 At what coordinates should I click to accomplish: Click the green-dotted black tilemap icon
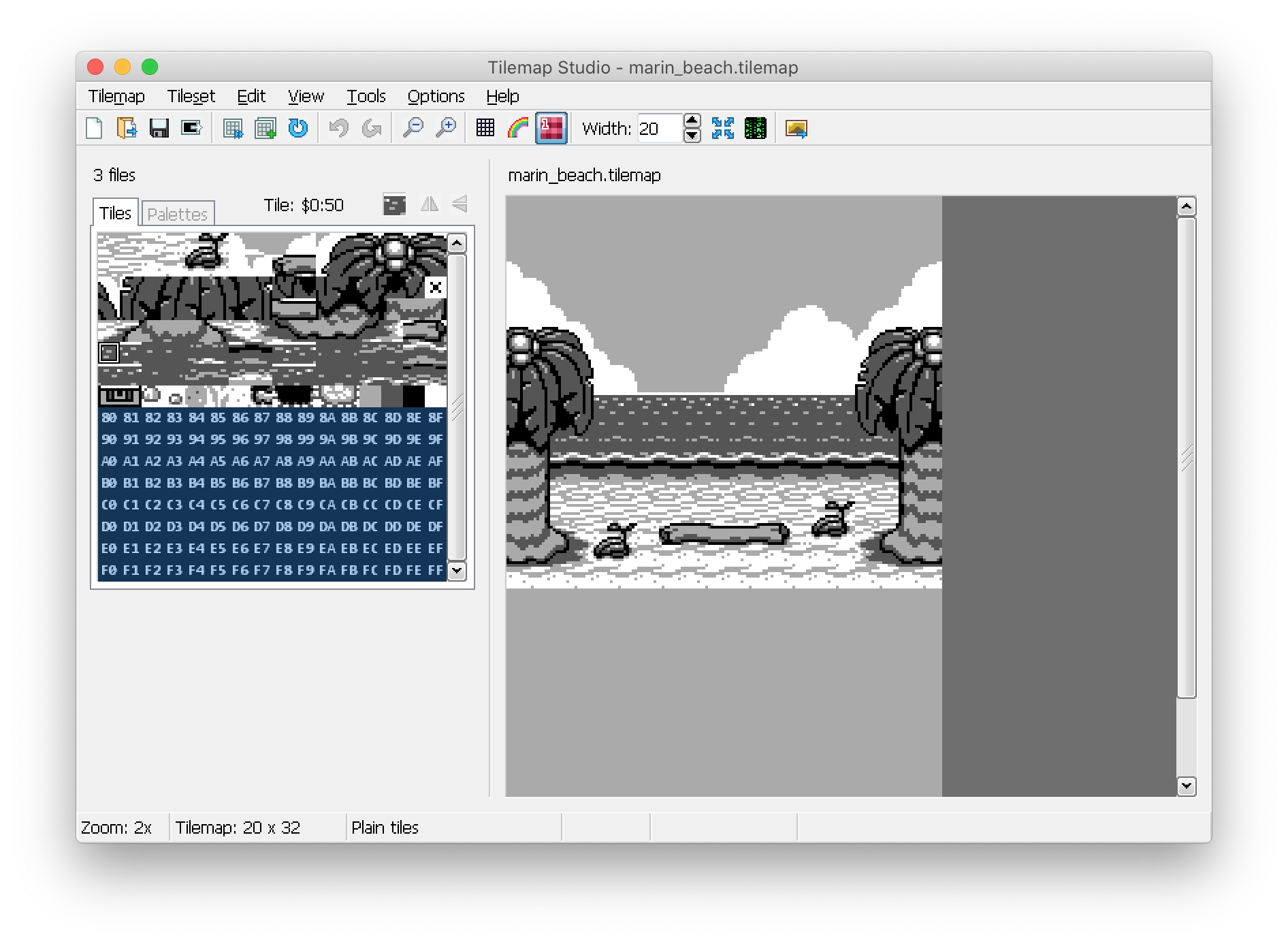(x=756, y=128)
